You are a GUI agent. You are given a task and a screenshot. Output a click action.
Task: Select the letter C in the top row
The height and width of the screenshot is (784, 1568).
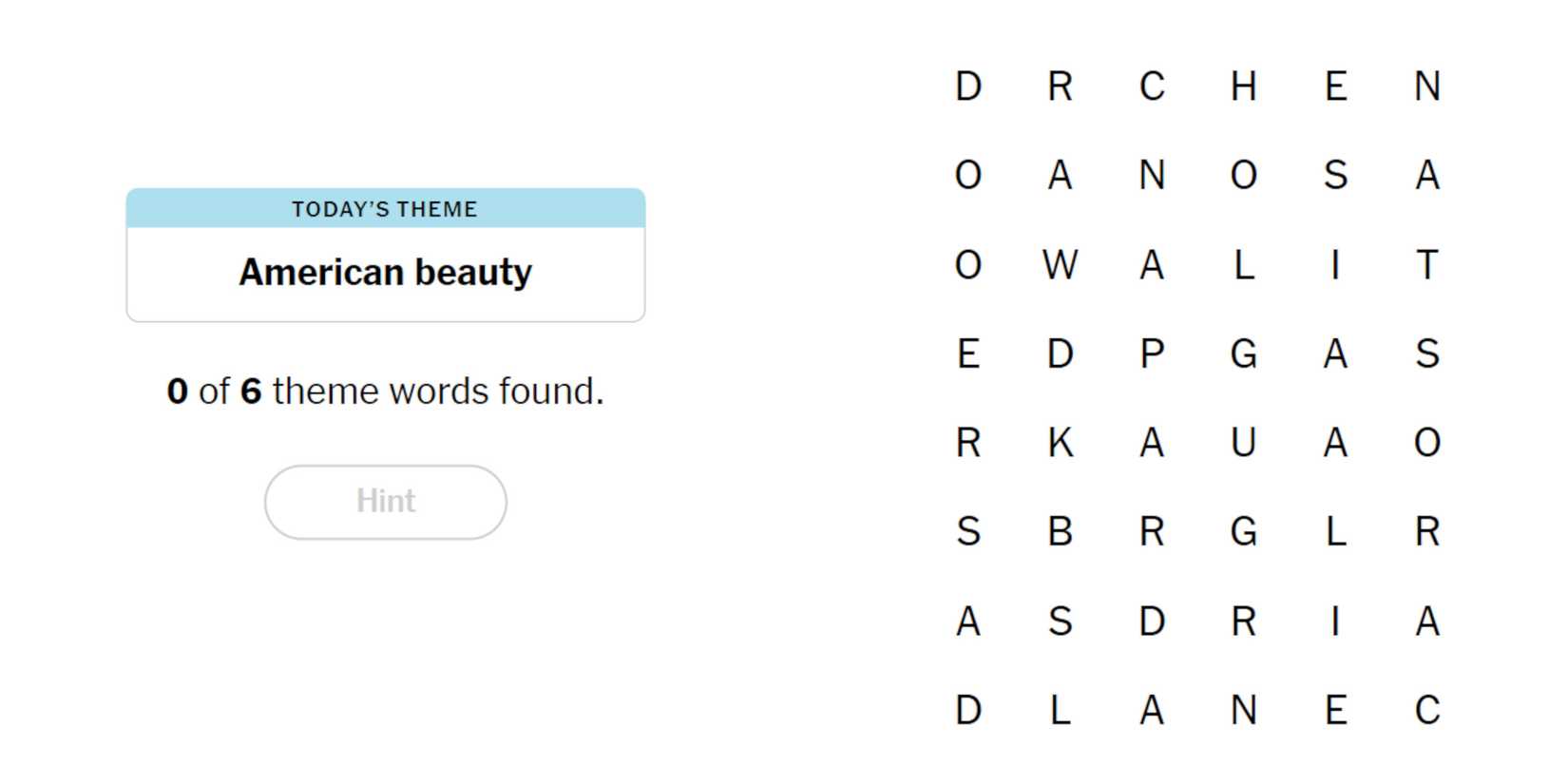tap(1152, 86)
